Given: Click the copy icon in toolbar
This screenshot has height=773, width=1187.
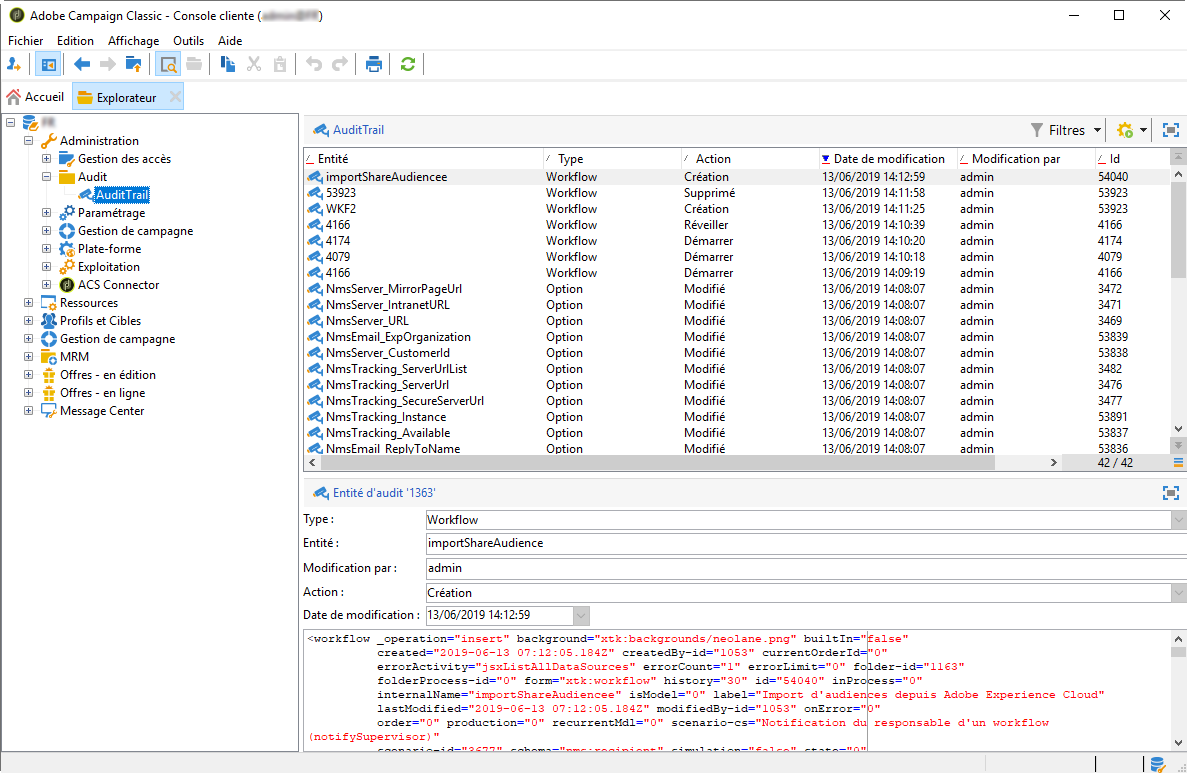Looking at the screenshot, I should [x=228, y=64].
